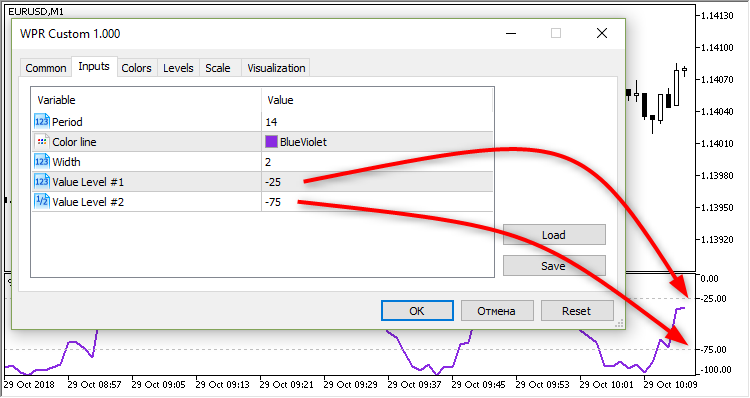This screenshot has height=398, width=750.
Task: Click the Value Level #1 type icon
Action: tap(42, 182)
